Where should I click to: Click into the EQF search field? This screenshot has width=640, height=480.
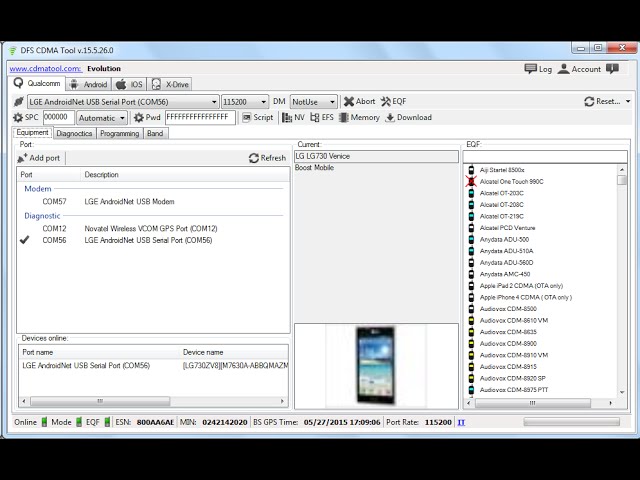tap(545, 156)
